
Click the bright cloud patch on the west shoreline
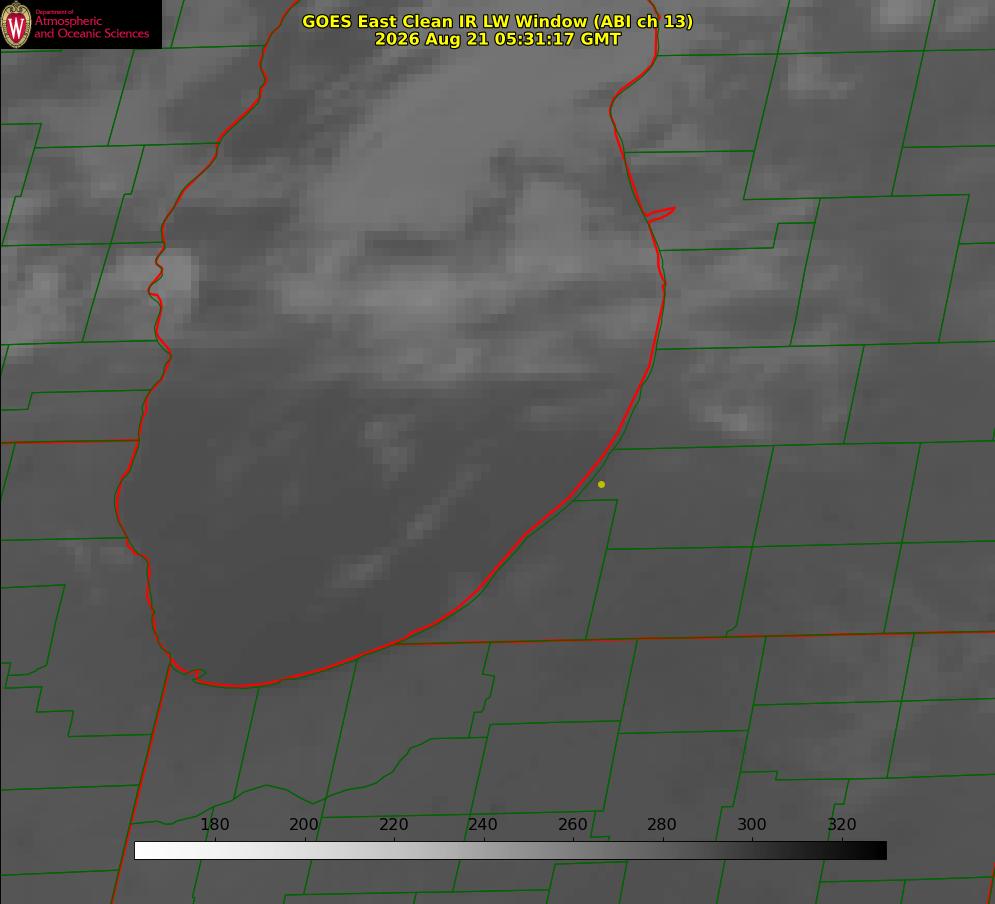[x=176, y=277]
